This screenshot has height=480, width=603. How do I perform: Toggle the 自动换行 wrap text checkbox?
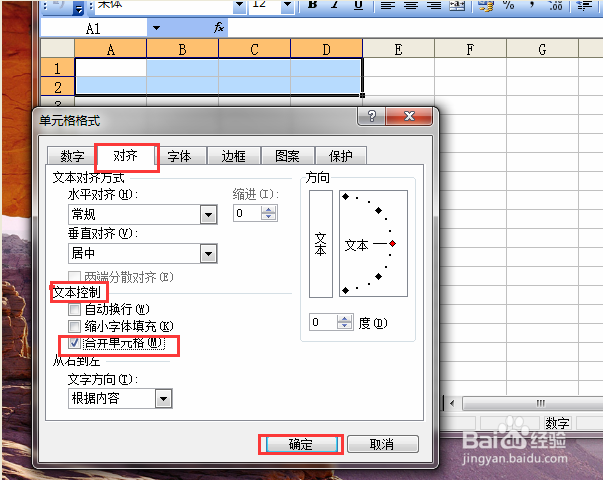74,309
